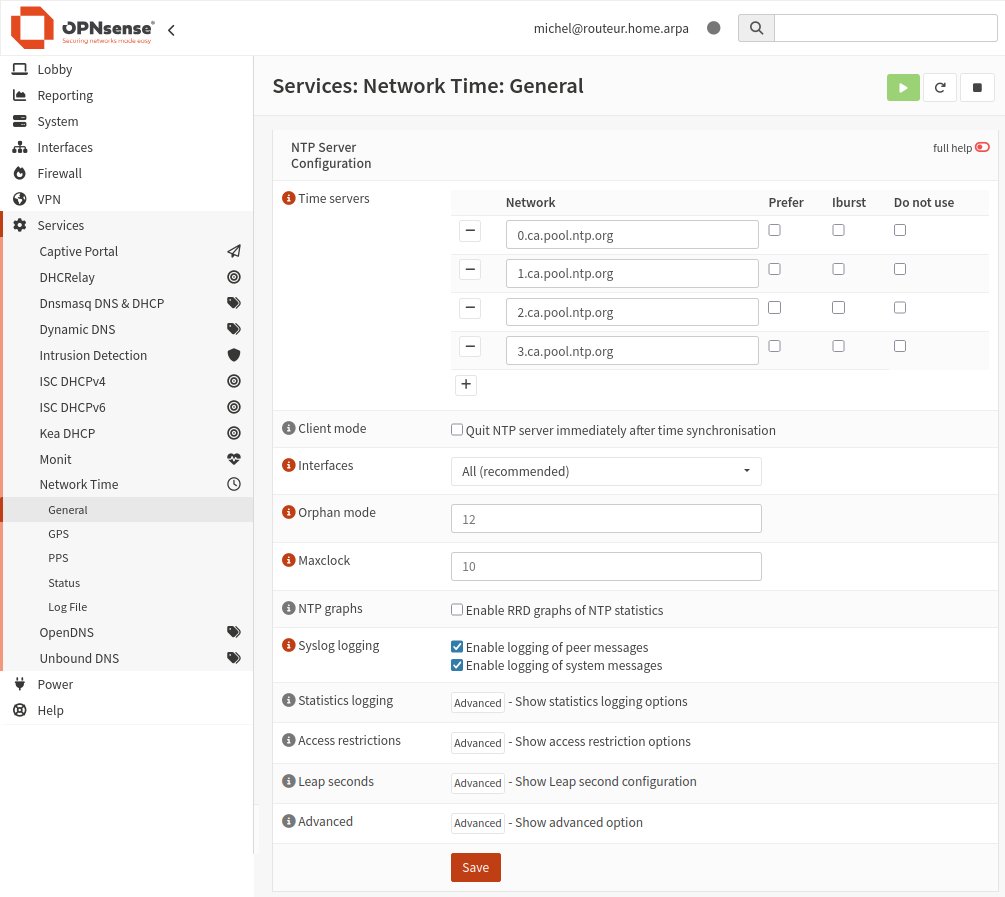This screenshot has height=897, width=1005.
Task: Toggle the full help switch
Action: pos(982,147)
